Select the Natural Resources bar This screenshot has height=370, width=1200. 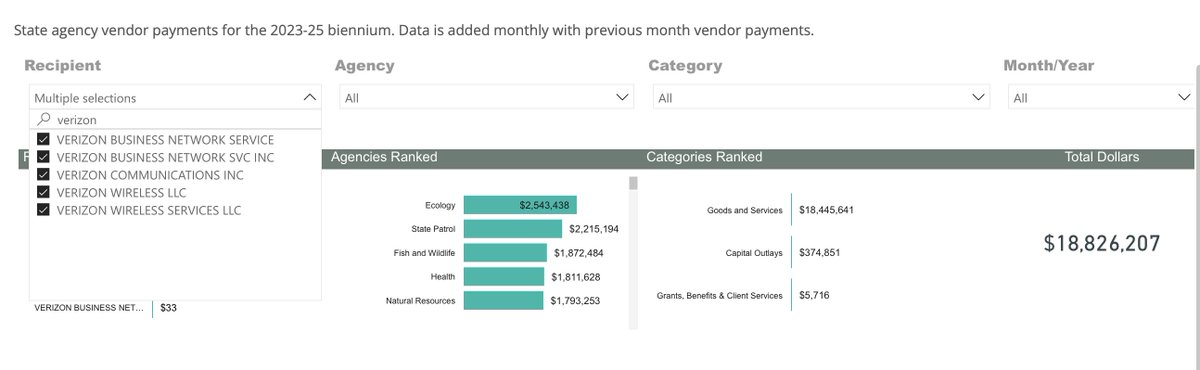point(504,300)
